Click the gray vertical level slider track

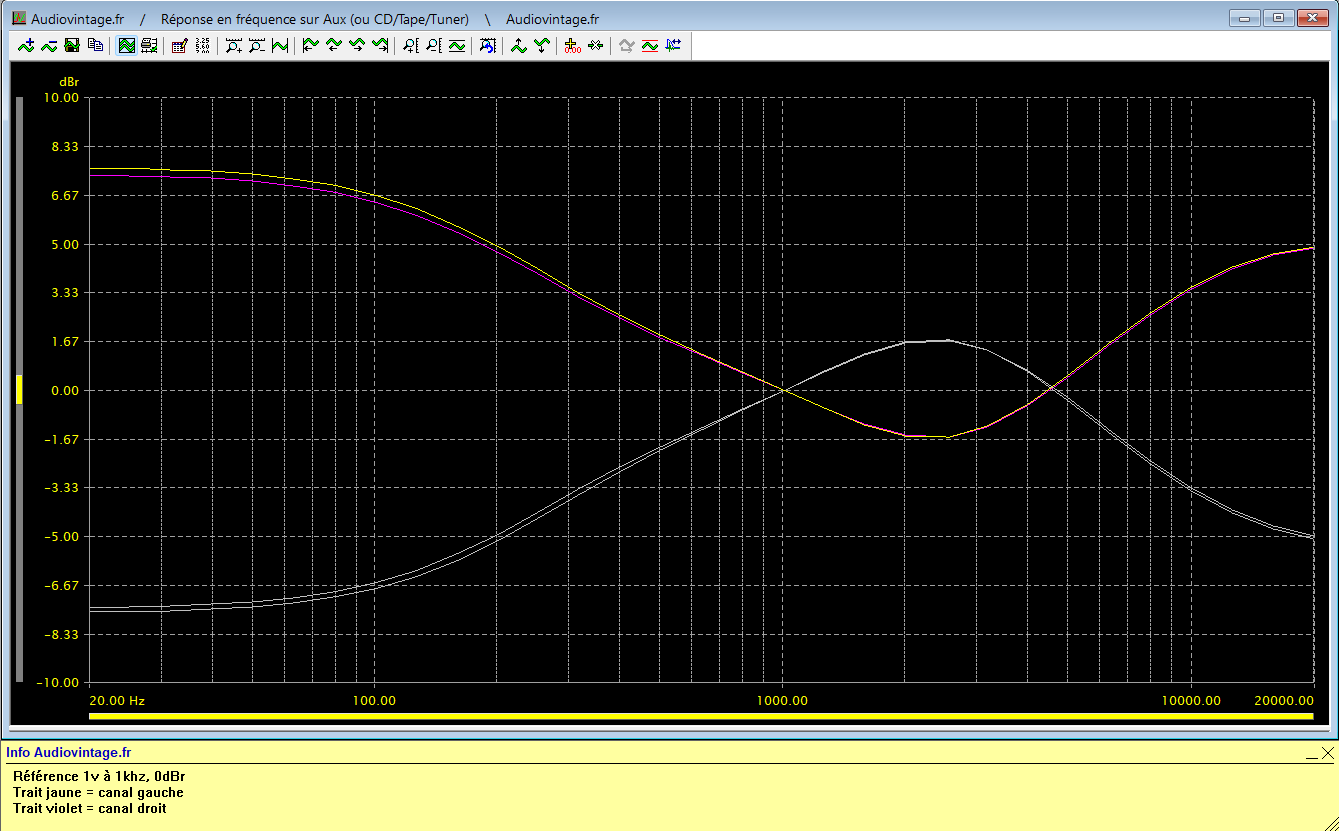18,388
